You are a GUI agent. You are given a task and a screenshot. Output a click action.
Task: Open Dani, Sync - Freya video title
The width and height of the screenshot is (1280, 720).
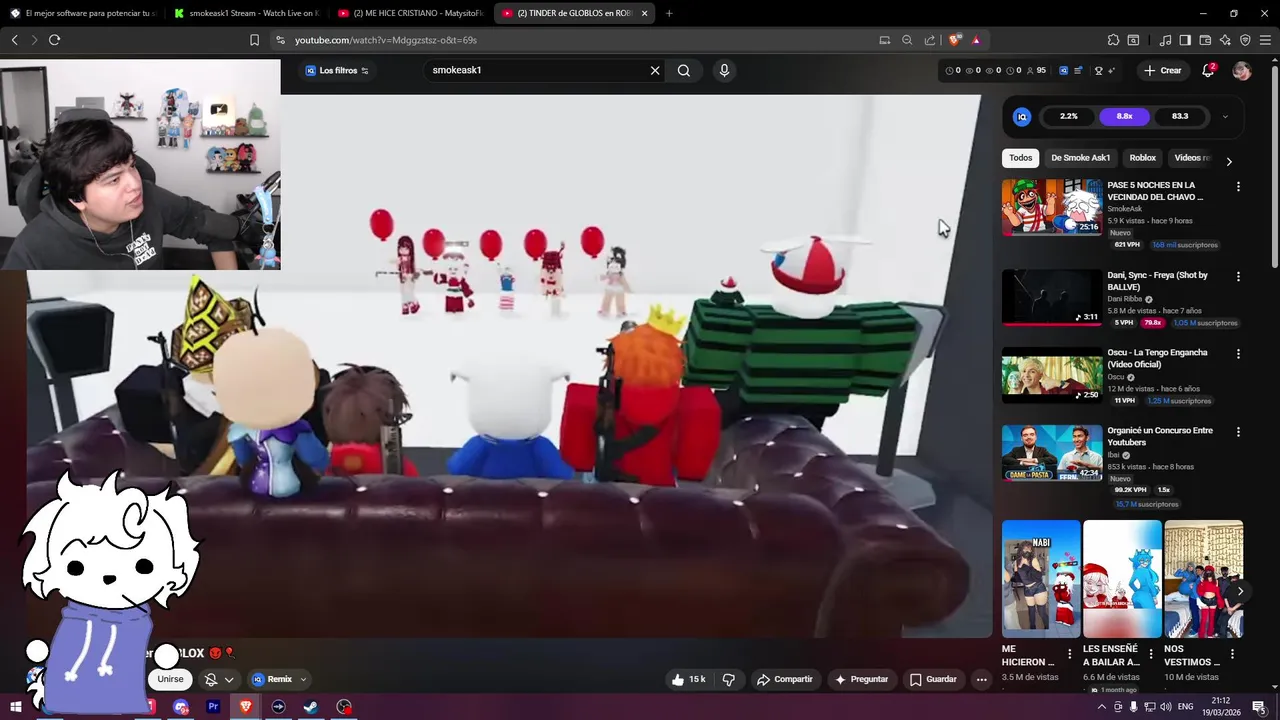point(1157,281)
